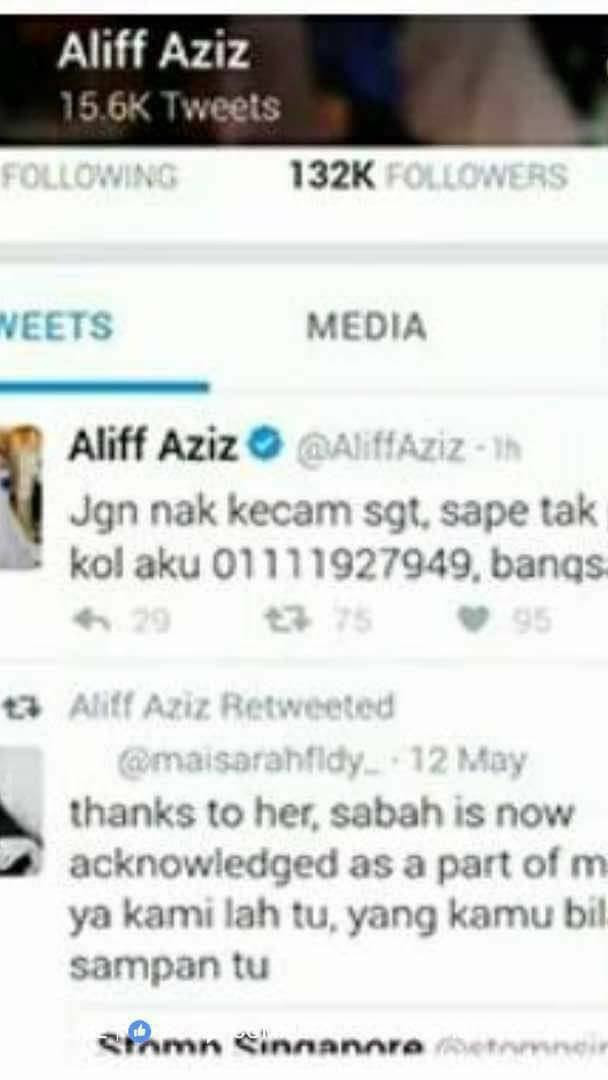The image size is (608, 1080).
Task: Retweet Aliff Aziz's latest tweet
Action: (289, 621)
